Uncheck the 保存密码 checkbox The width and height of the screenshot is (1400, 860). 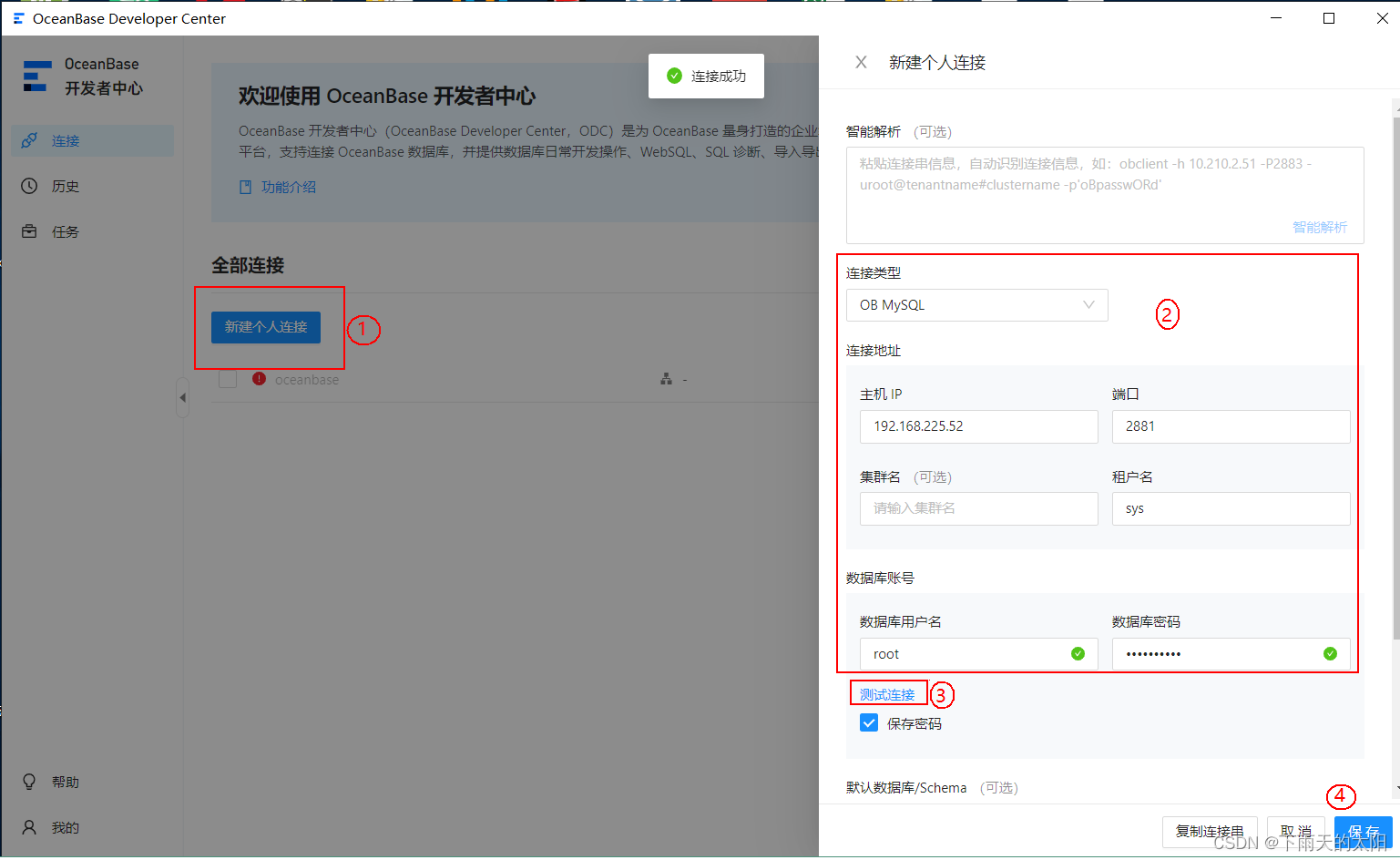point(869,722)
